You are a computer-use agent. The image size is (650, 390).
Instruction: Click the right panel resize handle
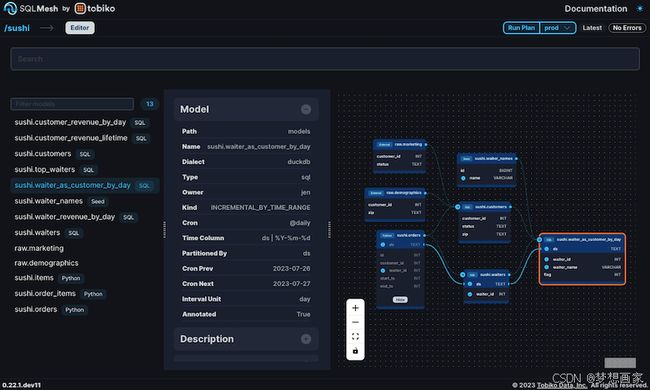[329, 230]
